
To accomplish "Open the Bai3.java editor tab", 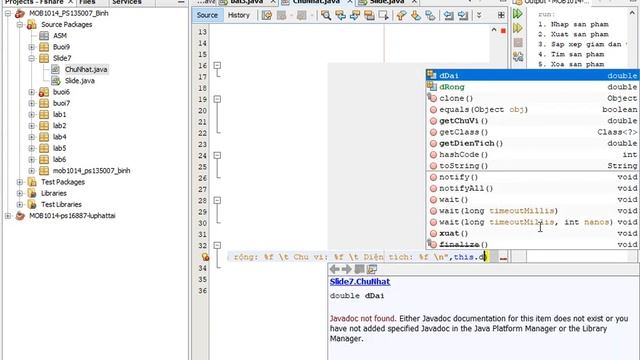I will 247,2.
